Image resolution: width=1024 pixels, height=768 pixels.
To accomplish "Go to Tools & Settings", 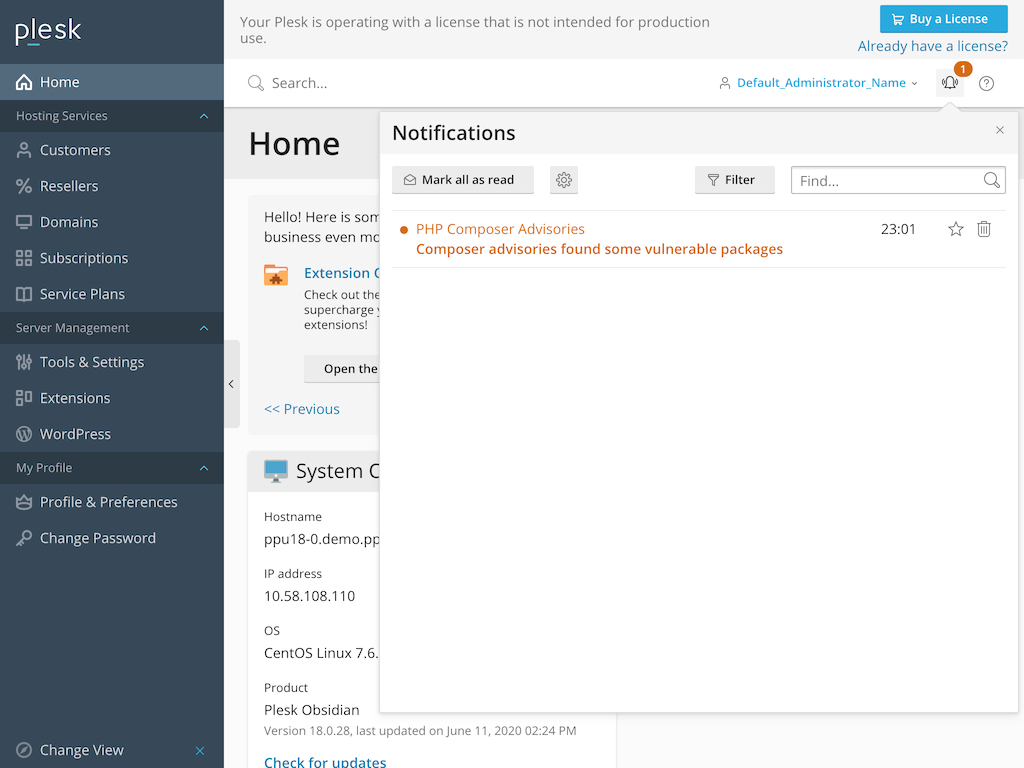I will coord(92,362).
